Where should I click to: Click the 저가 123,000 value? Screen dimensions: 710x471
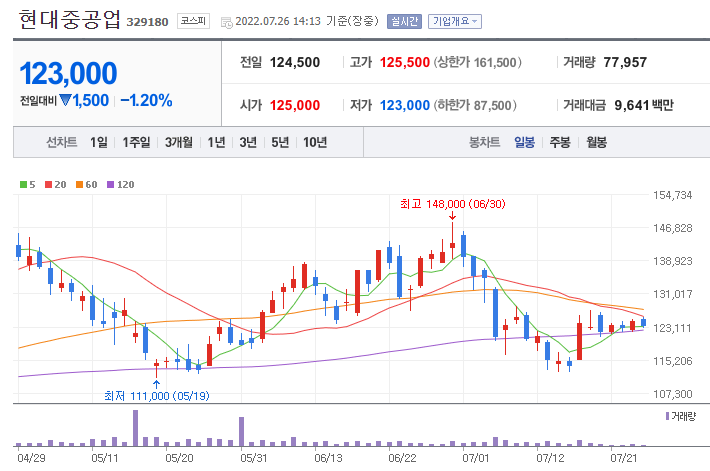[404, 105]
